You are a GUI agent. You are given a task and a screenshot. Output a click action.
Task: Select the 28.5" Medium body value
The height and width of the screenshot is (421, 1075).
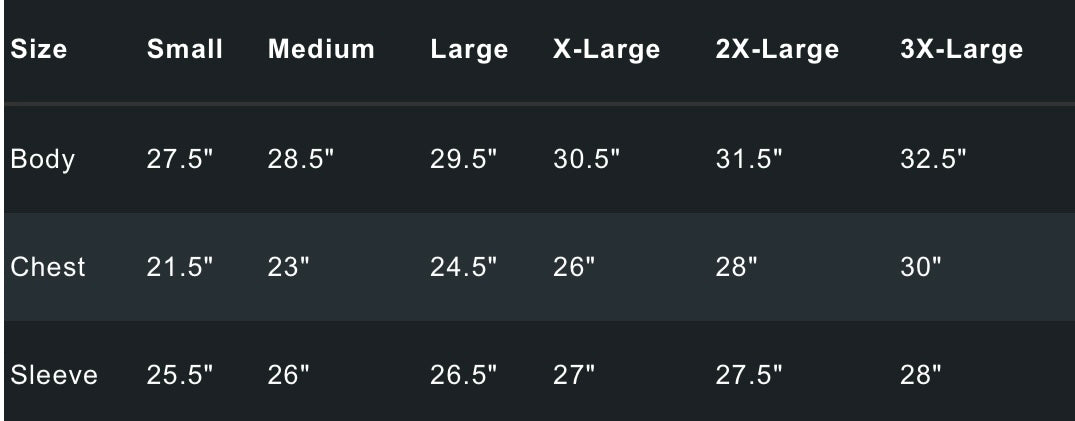(302, 159)
